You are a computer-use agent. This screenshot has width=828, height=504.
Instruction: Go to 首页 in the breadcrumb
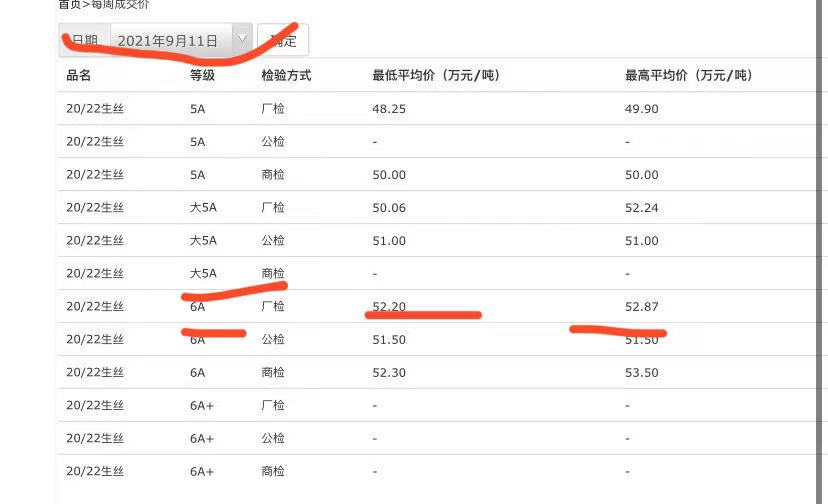coord(69,5)
